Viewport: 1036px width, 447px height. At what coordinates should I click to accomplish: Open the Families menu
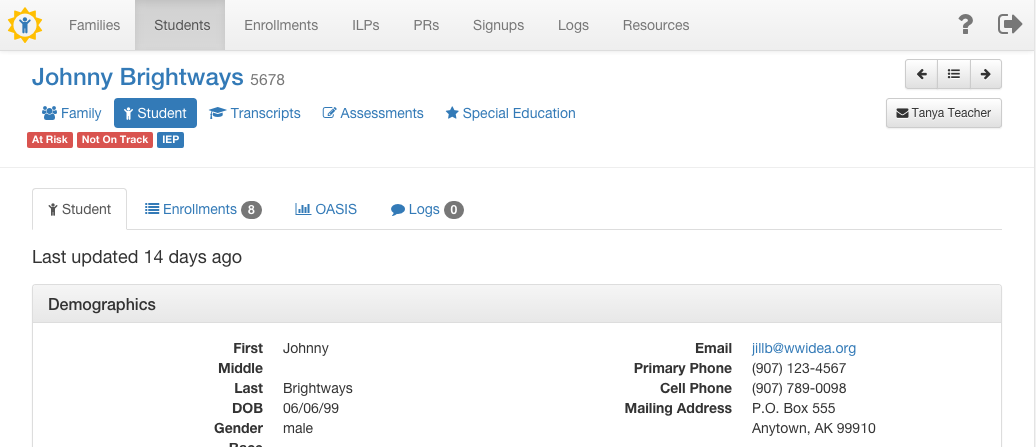click(x=94, y=25)
